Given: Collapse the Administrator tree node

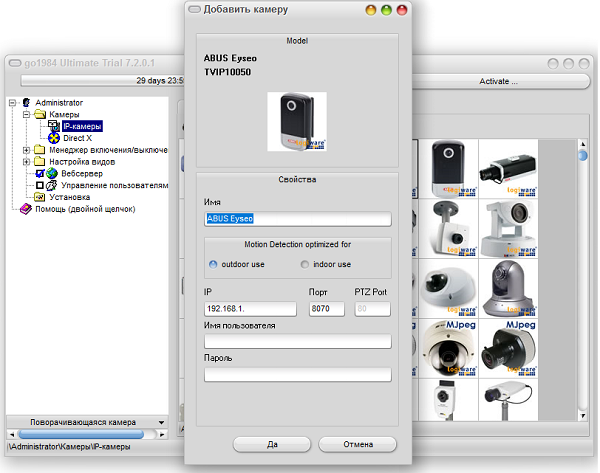Looking at the screenshot, I should [13, 103].
